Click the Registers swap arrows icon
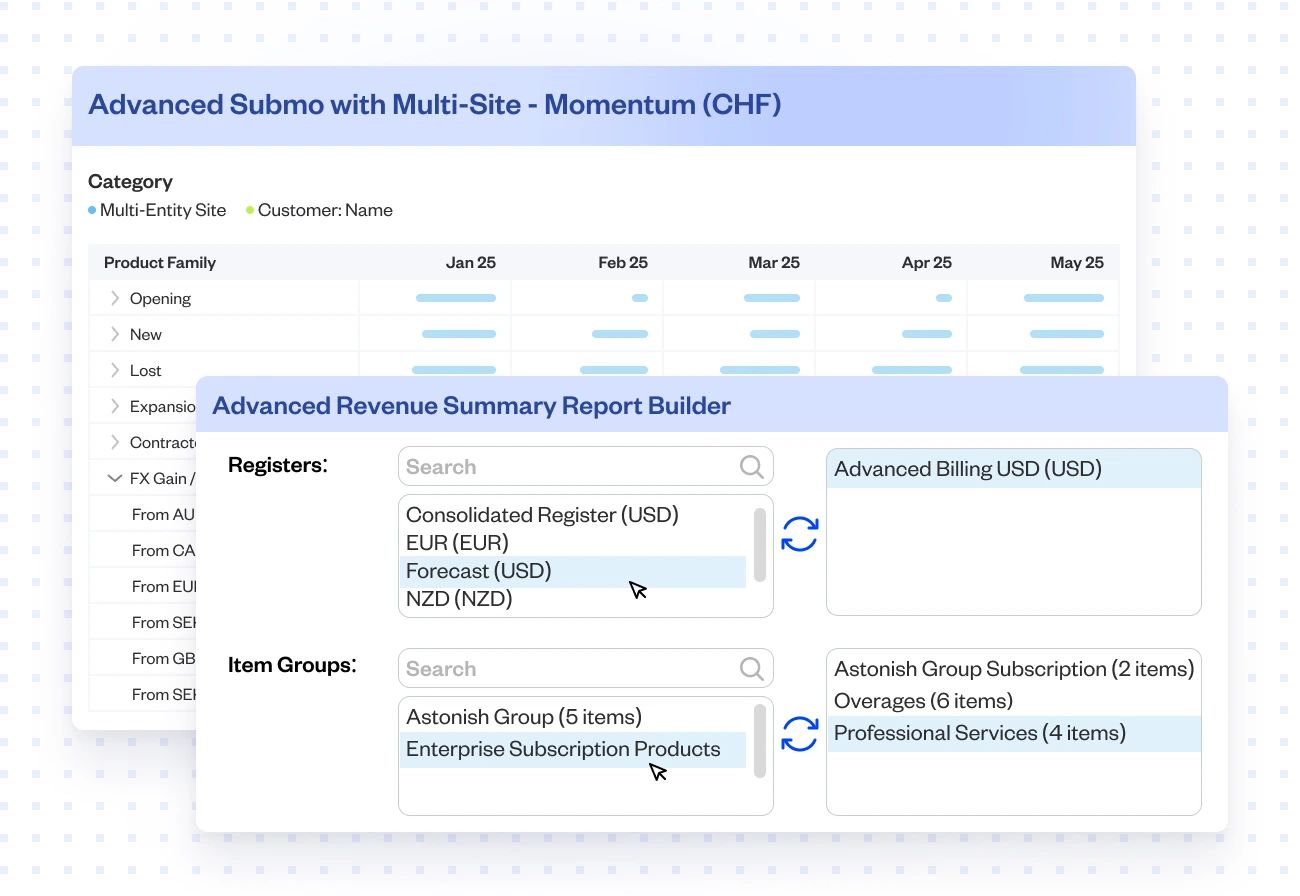This screenshot has width=1300, height=896. tap(800, 534)
